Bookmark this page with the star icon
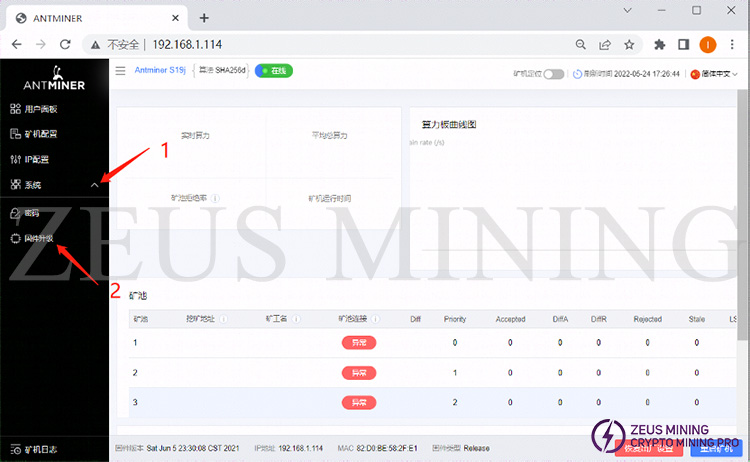 point(629,44)
